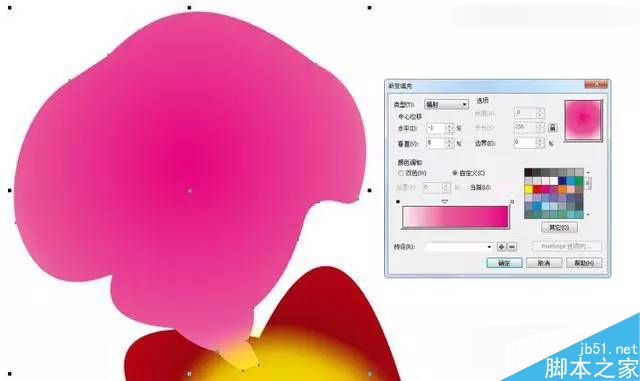This screenshot has height=381, width=640.
Task: Click the edge pad spinner arrows
Action: (x=540, y=143)
